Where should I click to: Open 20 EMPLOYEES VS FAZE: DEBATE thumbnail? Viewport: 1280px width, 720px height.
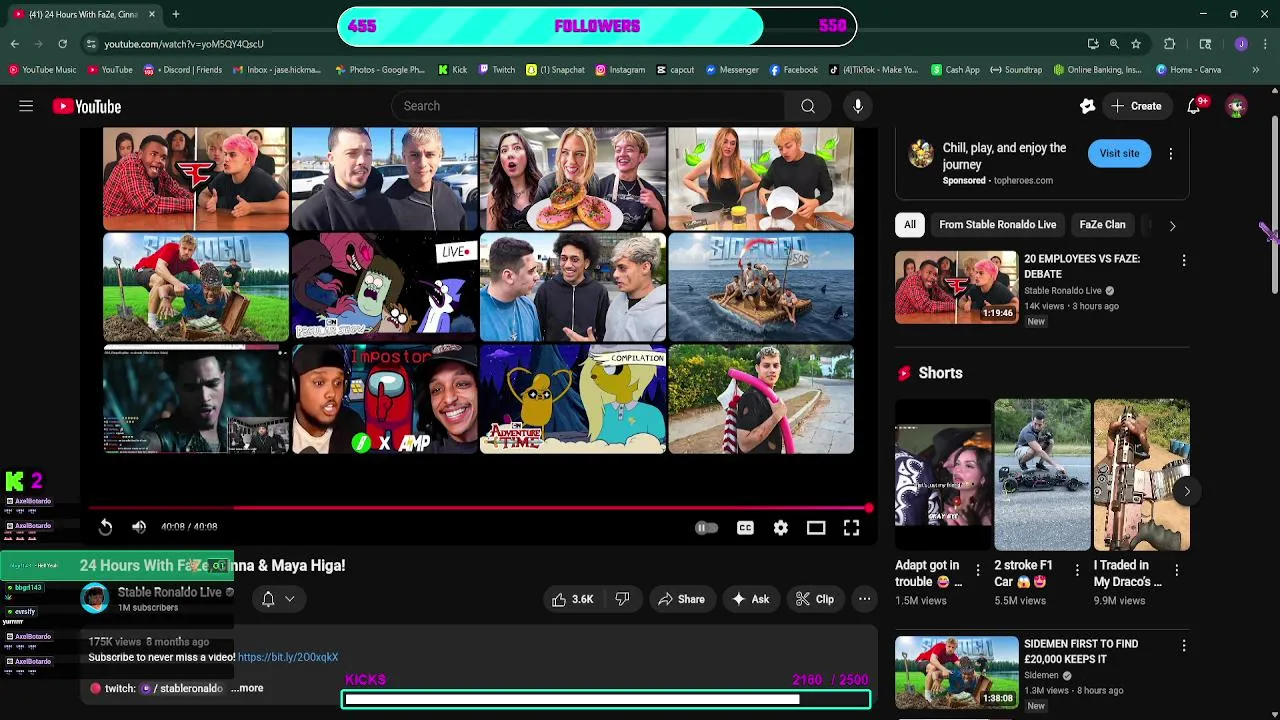point(956,287)
